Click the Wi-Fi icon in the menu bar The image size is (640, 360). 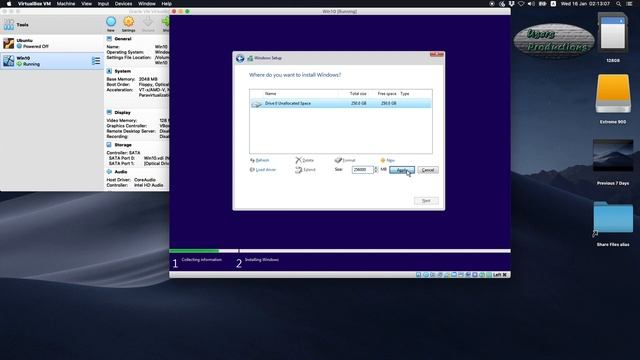coord(521,4)
